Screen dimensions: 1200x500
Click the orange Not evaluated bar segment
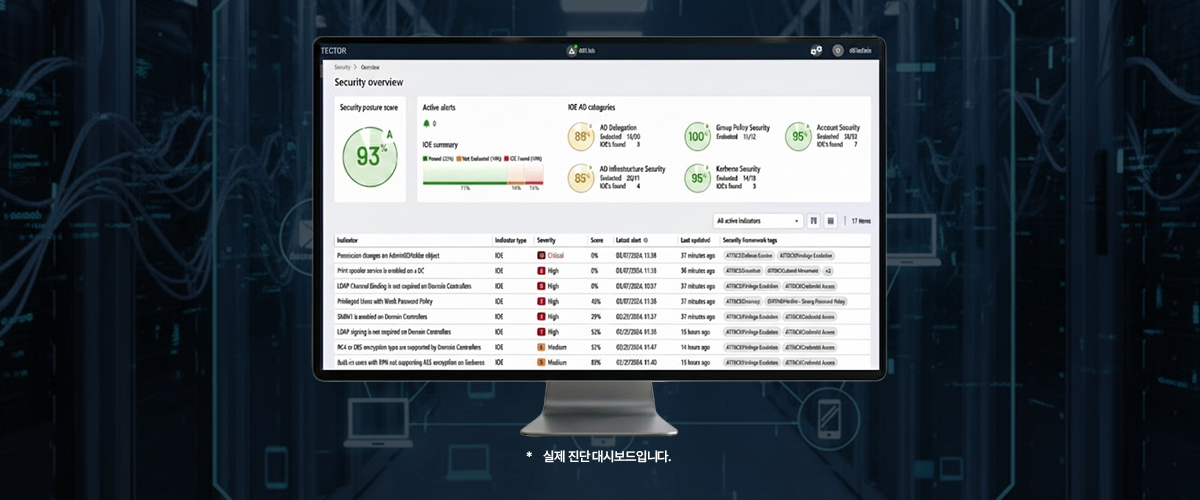pyautogui.click(x=517, y=176)
